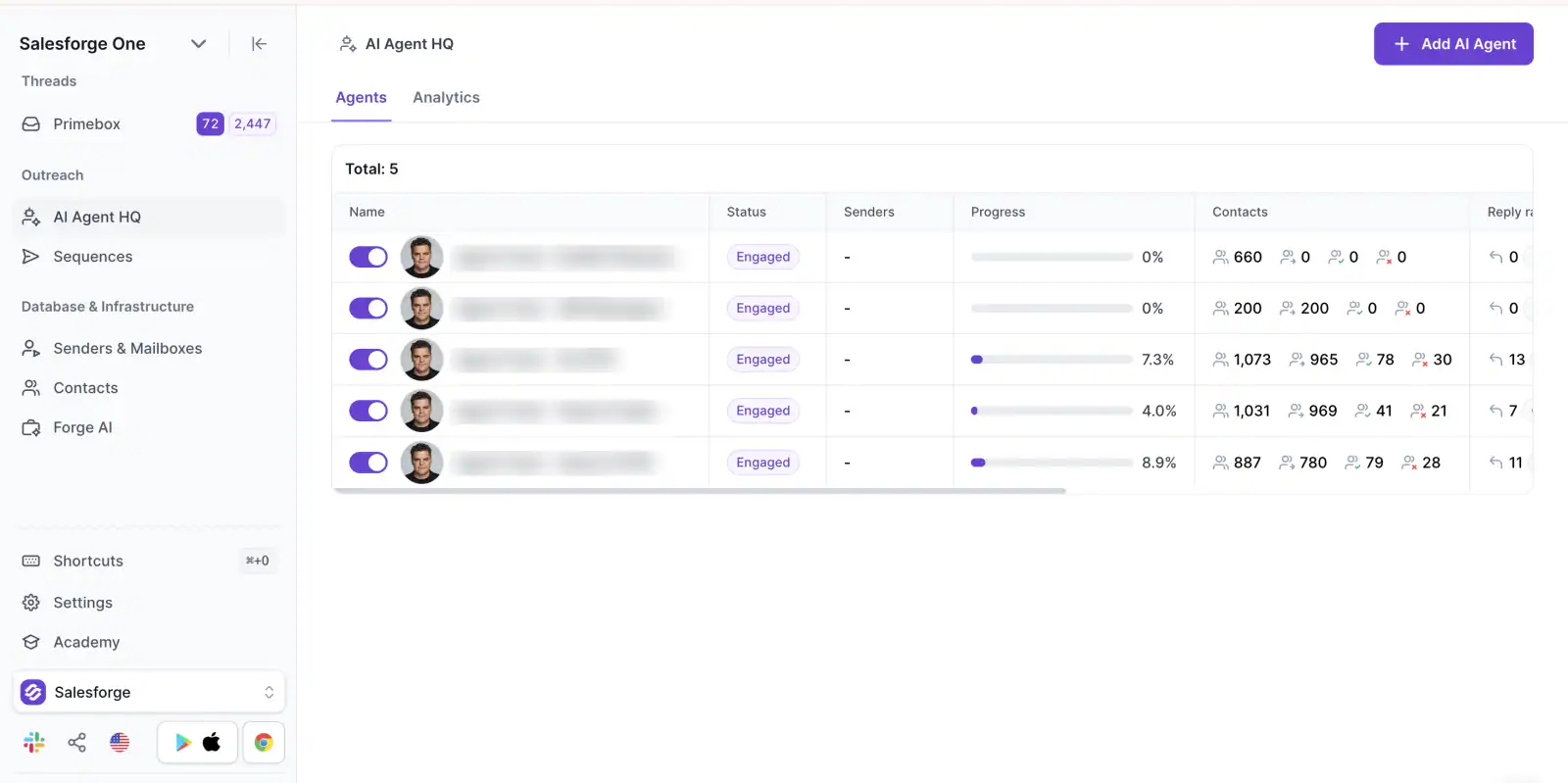1568x783 pixels.
Task: Toggle off the agent with 660 contacts
Action: pyautogui.click(x=368, y=257)
